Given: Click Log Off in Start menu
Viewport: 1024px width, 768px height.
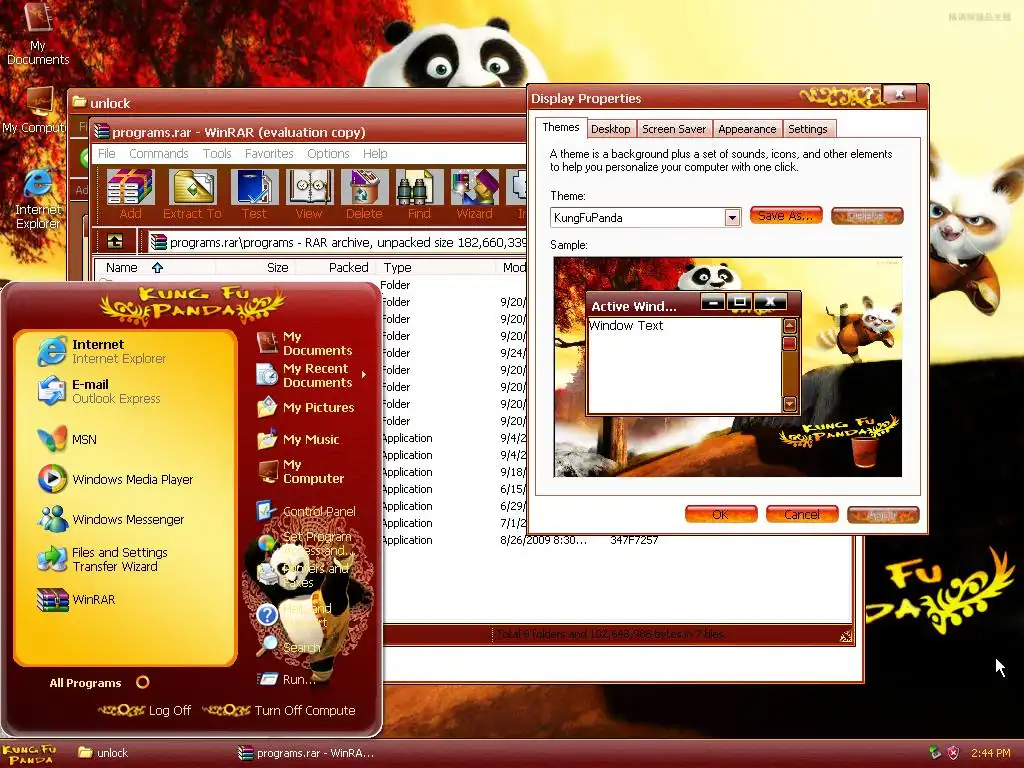Looking at the screenshot, I should pyautogui.click(x=145, y=710).
